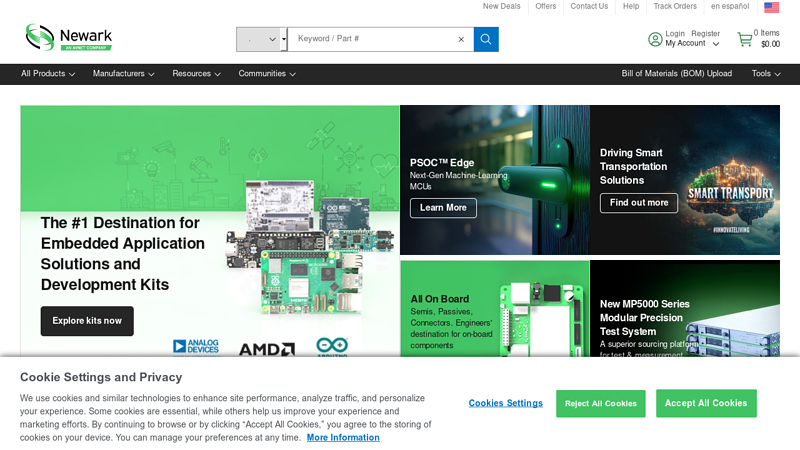Click Reject All Cookies button

click(x=600, y=403)
